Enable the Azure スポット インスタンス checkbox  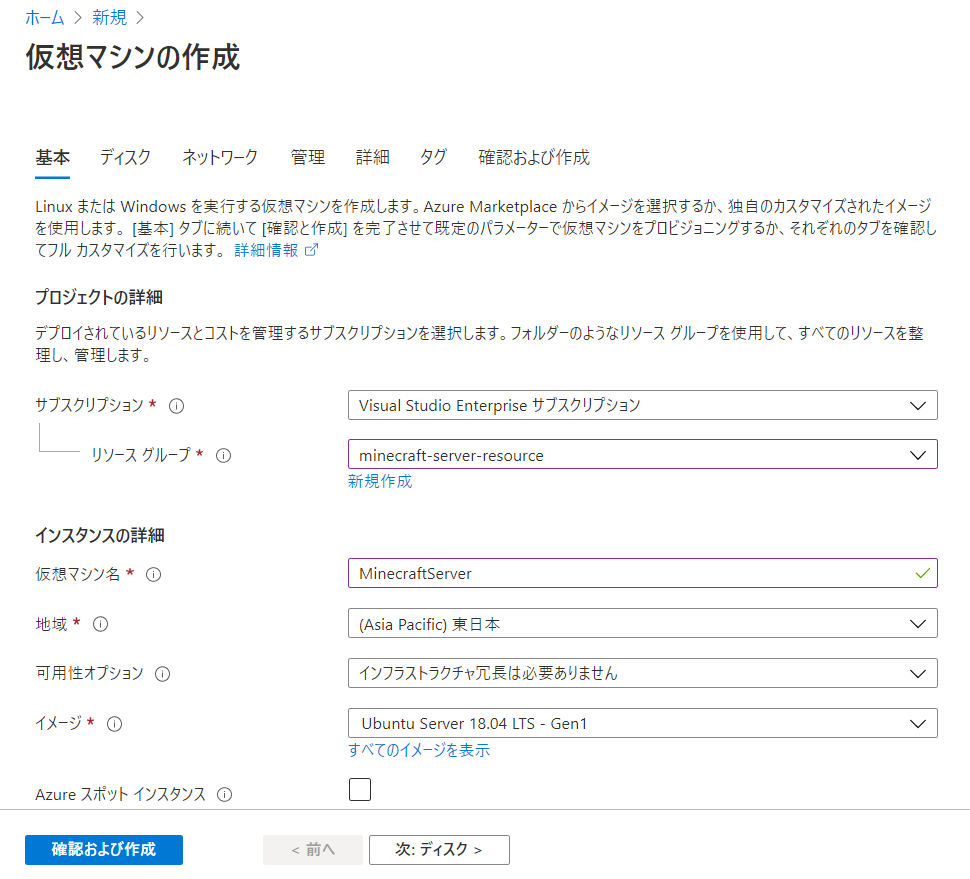359,789
